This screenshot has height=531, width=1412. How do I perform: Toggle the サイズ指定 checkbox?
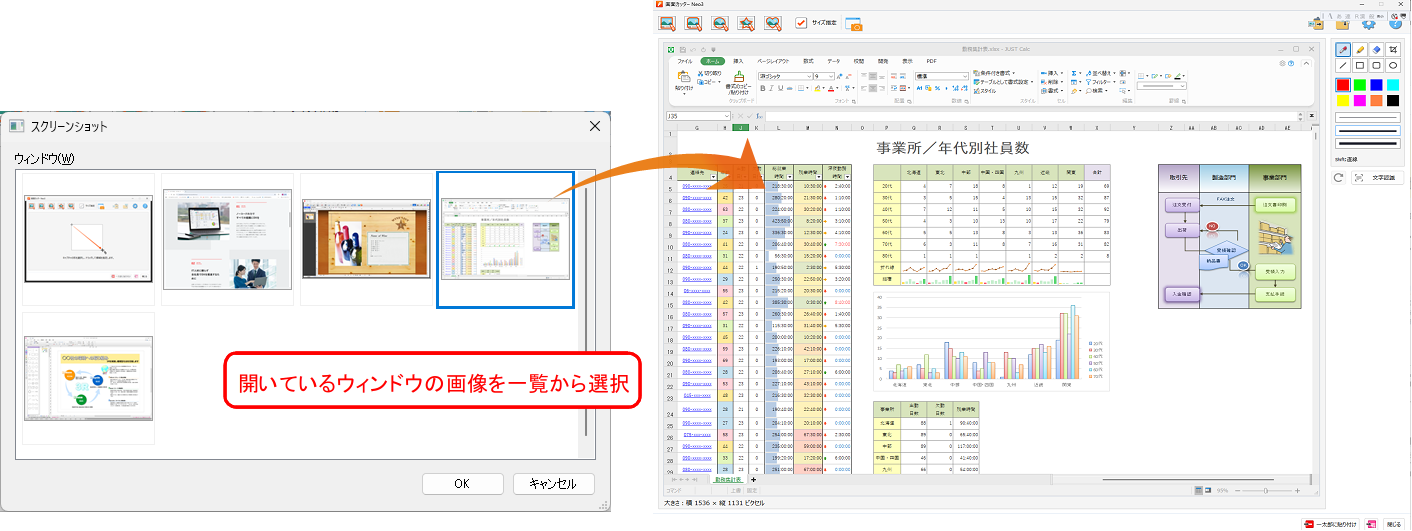tap(801, 23)
